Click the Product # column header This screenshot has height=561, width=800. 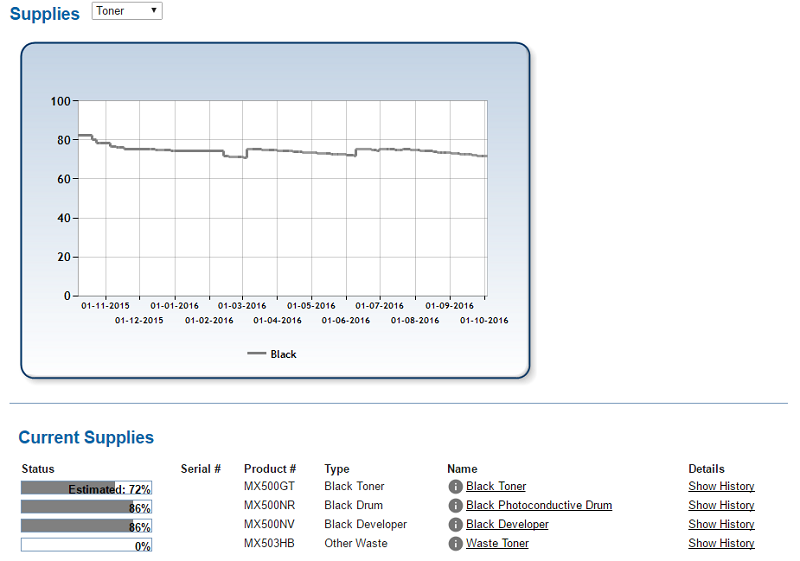(x=270, y=469)
